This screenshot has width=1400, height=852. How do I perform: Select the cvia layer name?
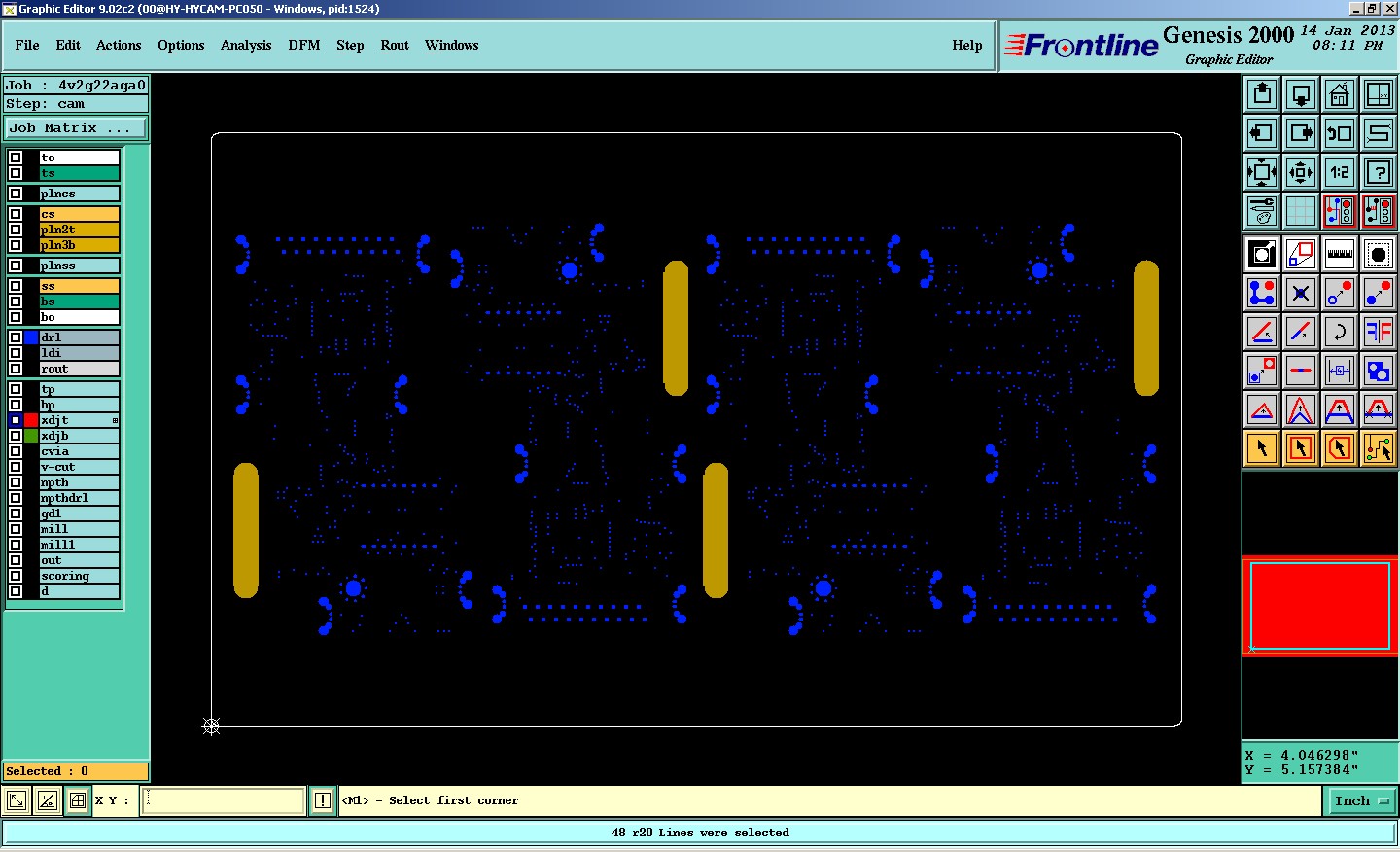click(x=79, y=451)
